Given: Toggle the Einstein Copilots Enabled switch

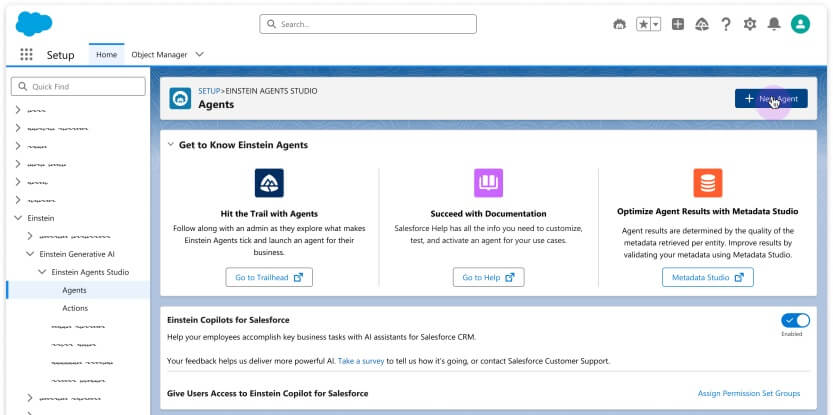Looking at the screenshot, I should (x=795, y=320).
